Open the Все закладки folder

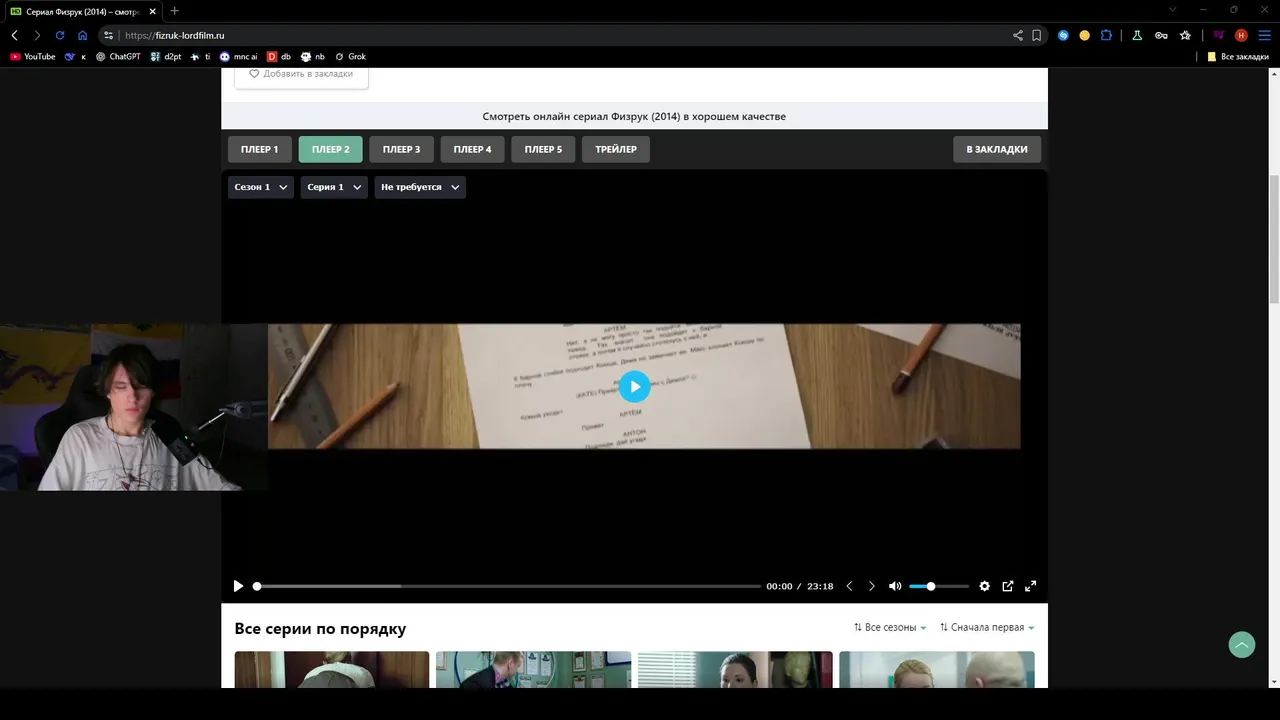(1238, 57)
